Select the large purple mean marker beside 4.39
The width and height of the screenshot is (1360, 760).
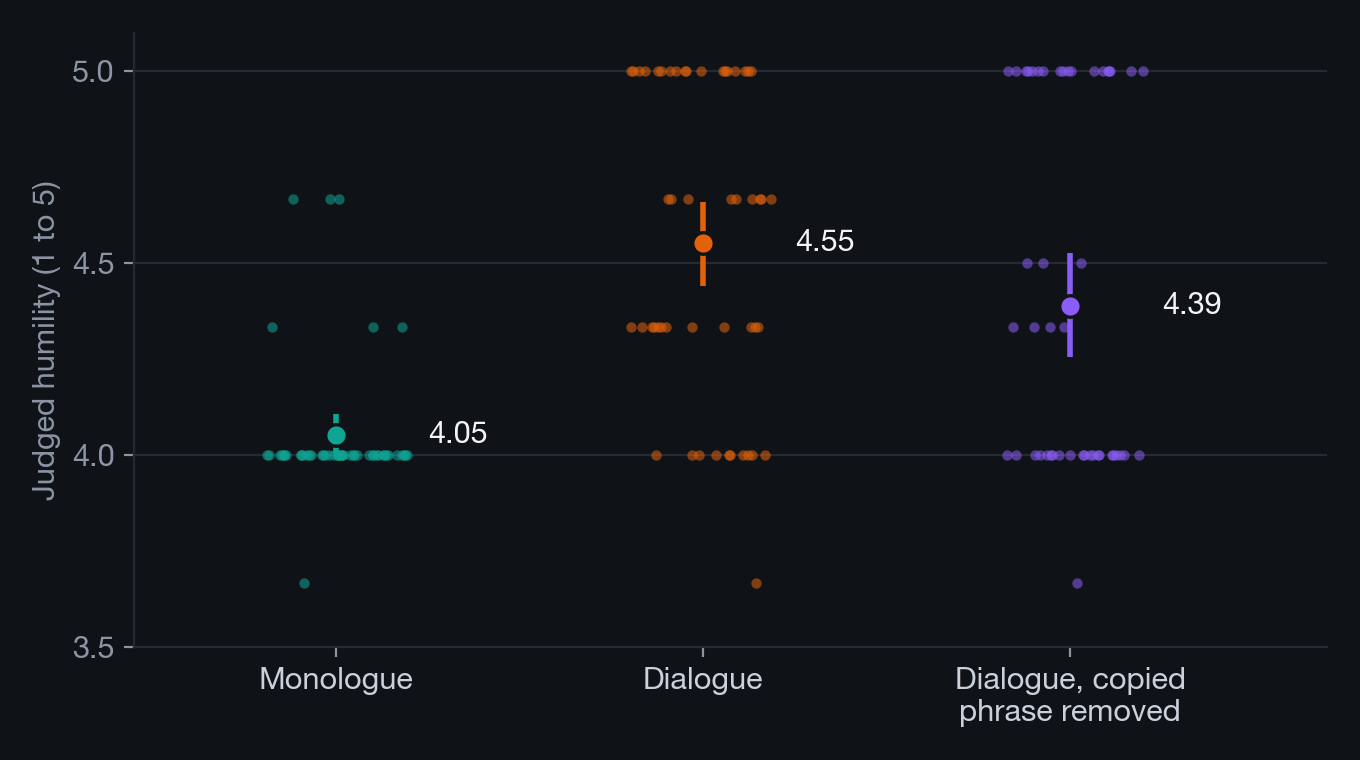tap(1070, 306)
